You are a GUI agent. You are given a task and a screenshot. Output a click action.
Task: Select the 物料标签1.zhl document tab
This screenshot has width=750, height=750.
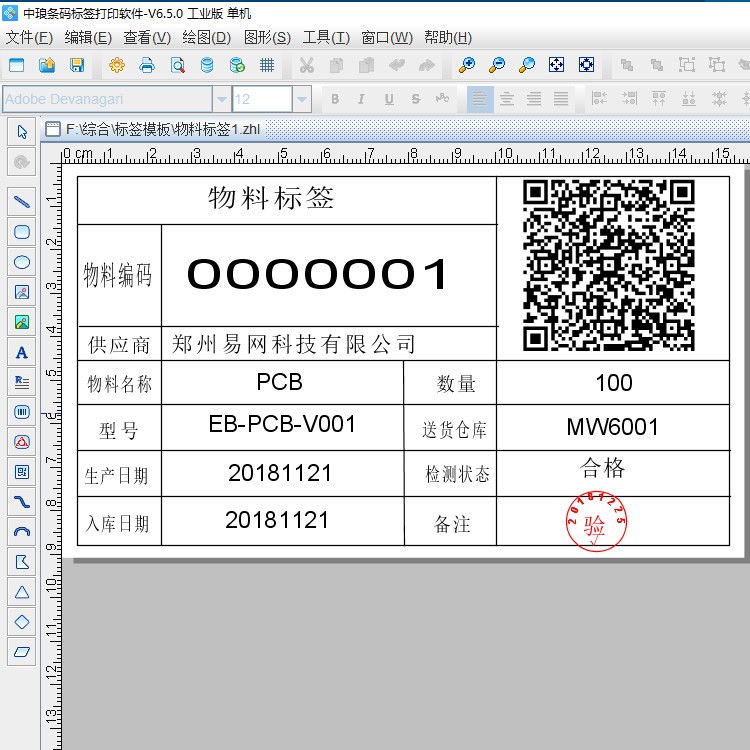(x=153, y=129)
